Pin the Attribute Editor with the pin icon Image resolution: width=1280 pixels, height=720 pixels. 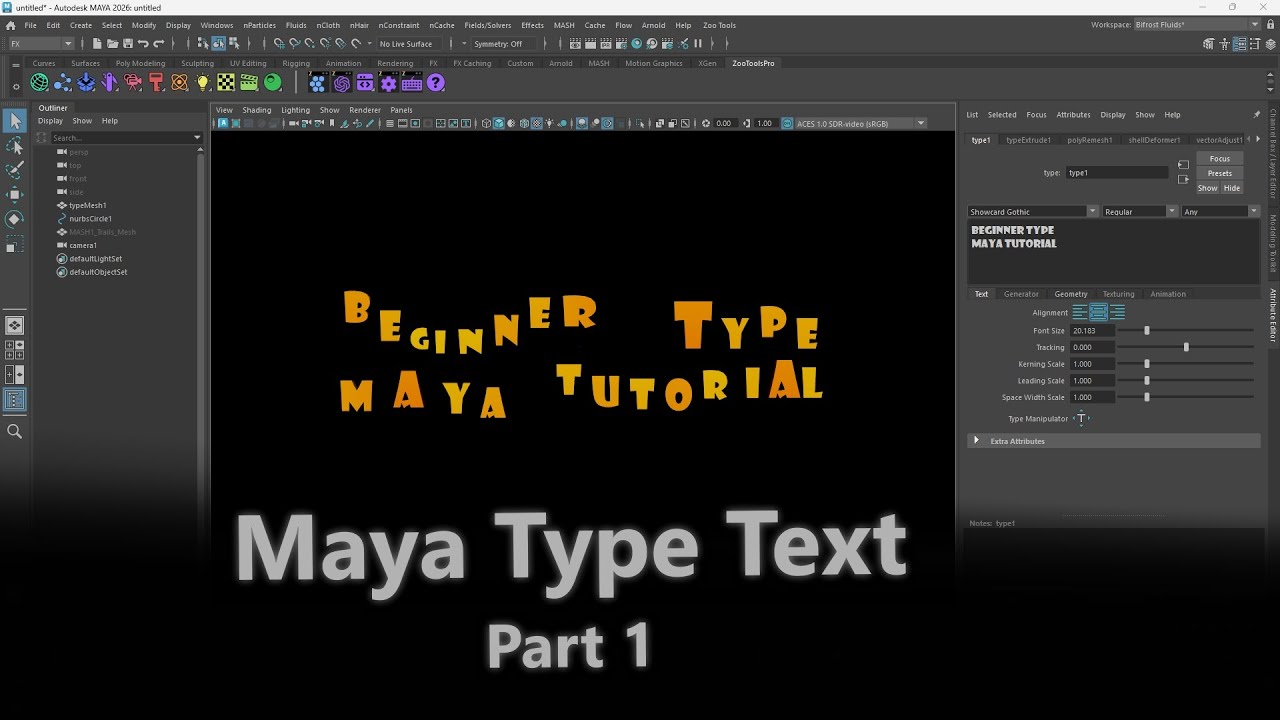(x=1257, y=114)
